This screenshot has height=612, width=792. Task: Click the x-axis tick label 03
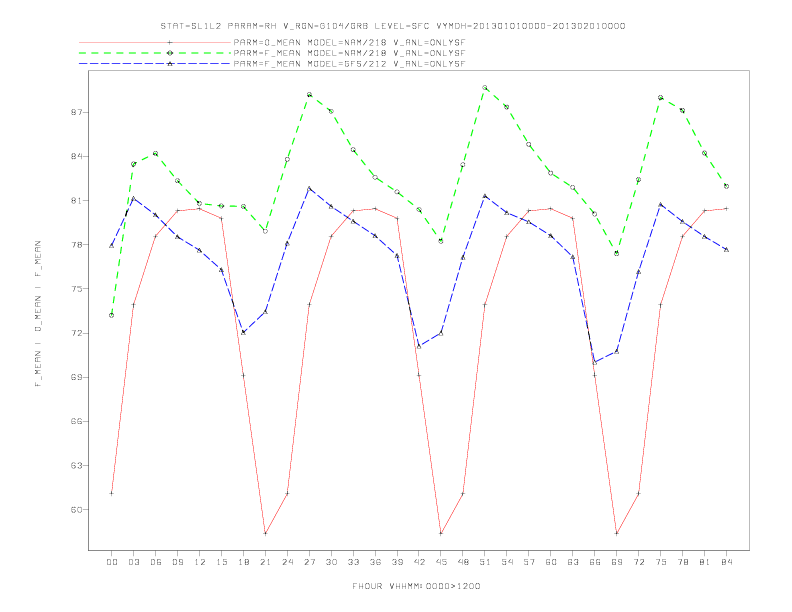click(x=133, y=562)
